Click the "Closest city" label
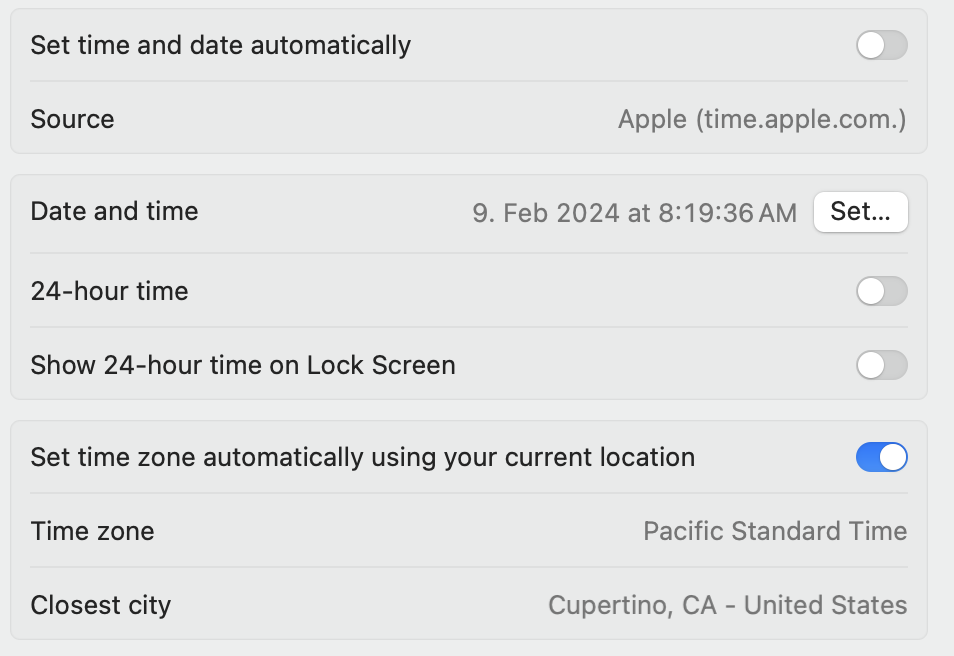This screenshot has width=954, height=656. (x=101, y=605)
